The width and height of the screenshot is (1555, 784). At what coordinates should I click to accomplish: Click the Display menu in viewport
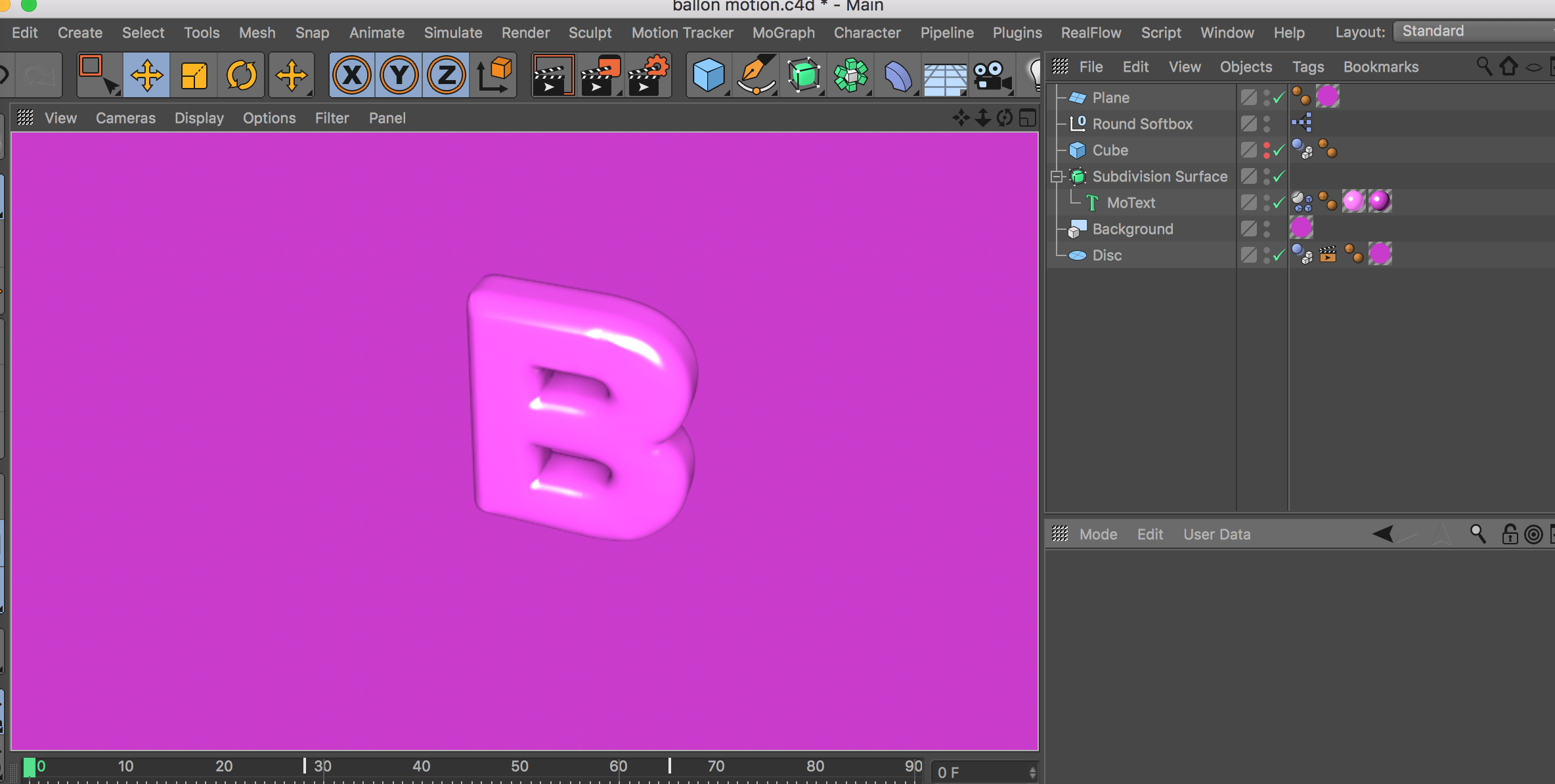[198, 117]
